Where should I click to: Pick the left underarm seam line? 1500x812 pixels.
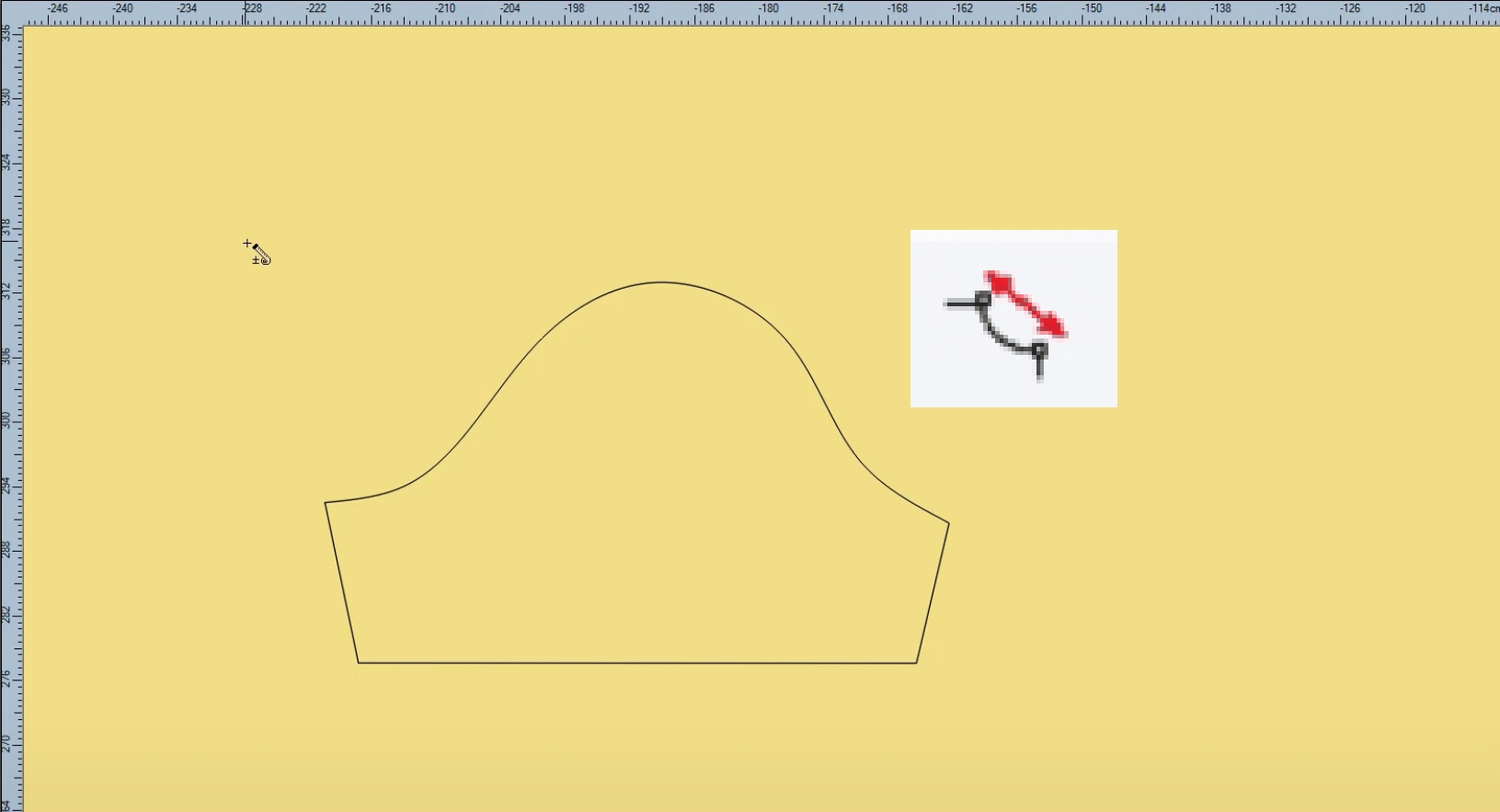pyautogui.click(x=341, y=582)
